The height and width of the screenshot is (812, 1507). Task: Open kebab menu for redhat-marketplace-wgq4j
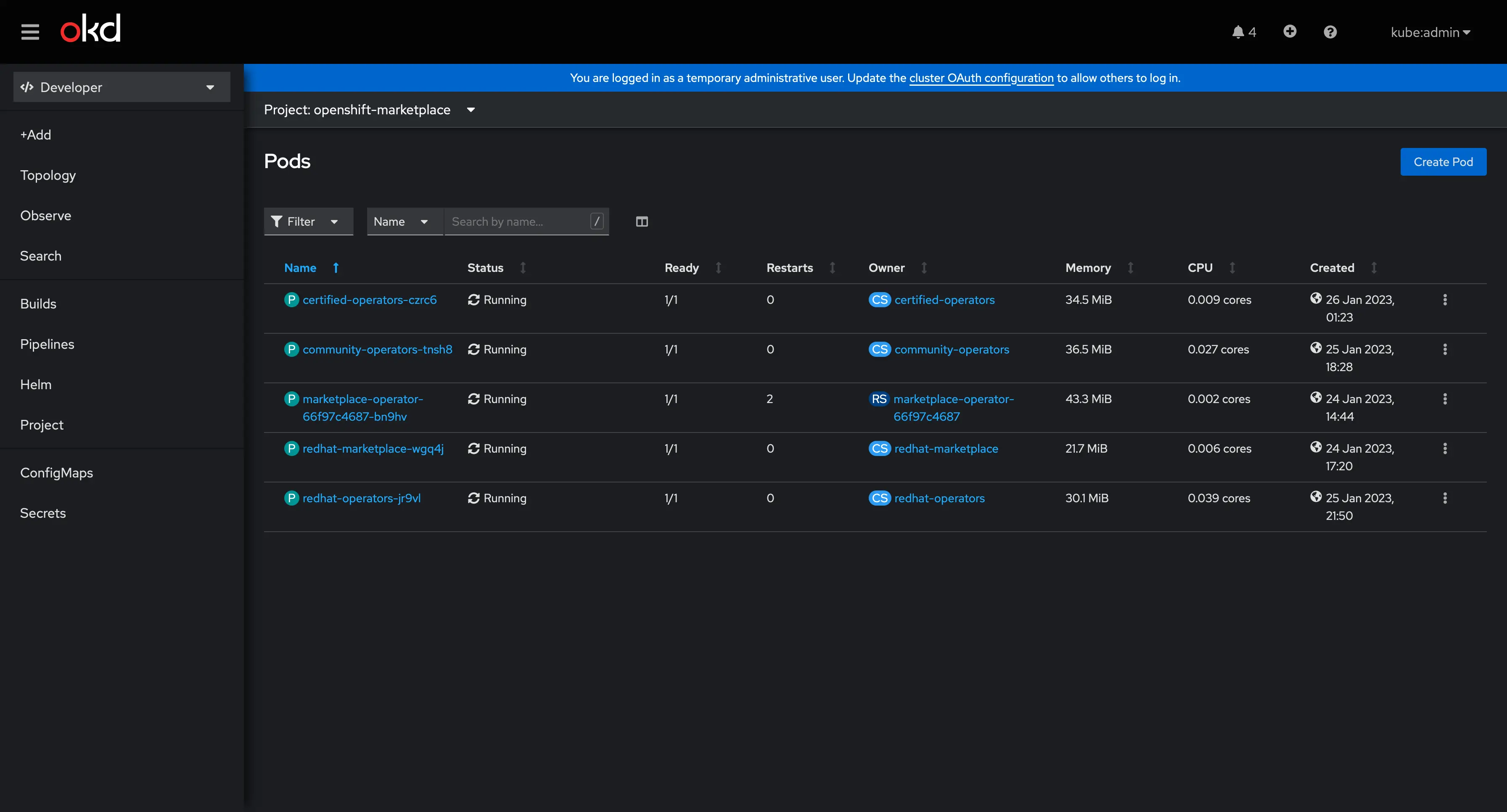coord(1445,448)
